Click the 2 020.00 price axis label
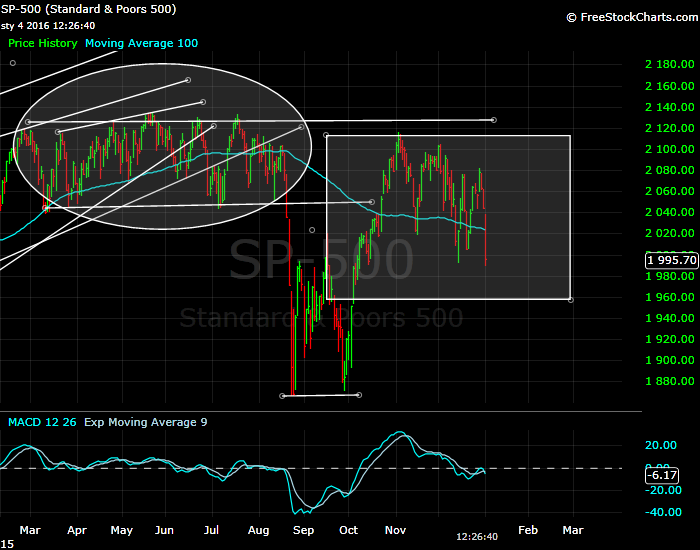The image size is (700, 550). coord(670,233)
